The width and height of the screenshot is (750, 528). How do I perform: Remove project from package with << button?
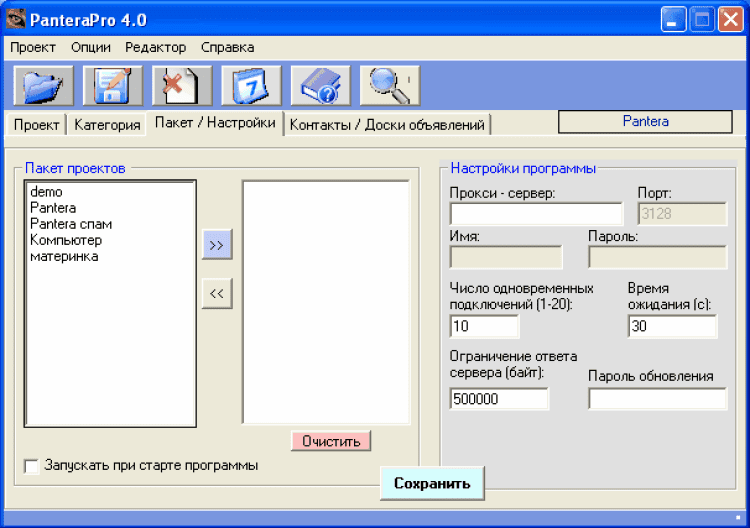point(217,293)
